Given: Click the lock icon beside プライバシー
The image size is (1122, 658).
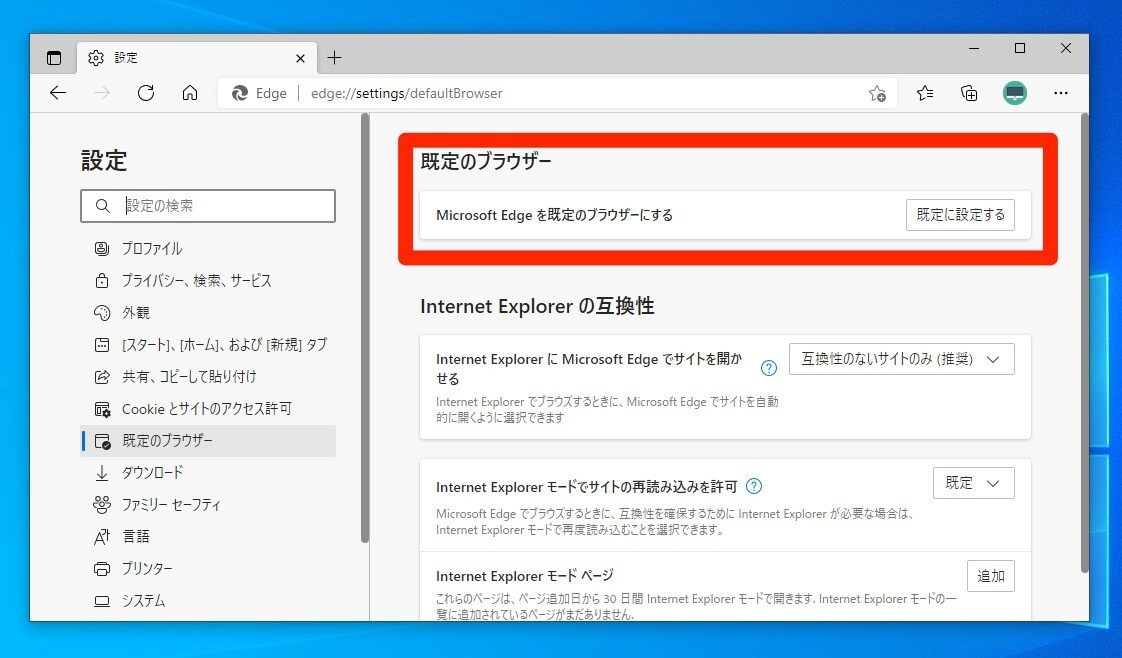Looking at the screenshot, I should click(x=102, y=280).
